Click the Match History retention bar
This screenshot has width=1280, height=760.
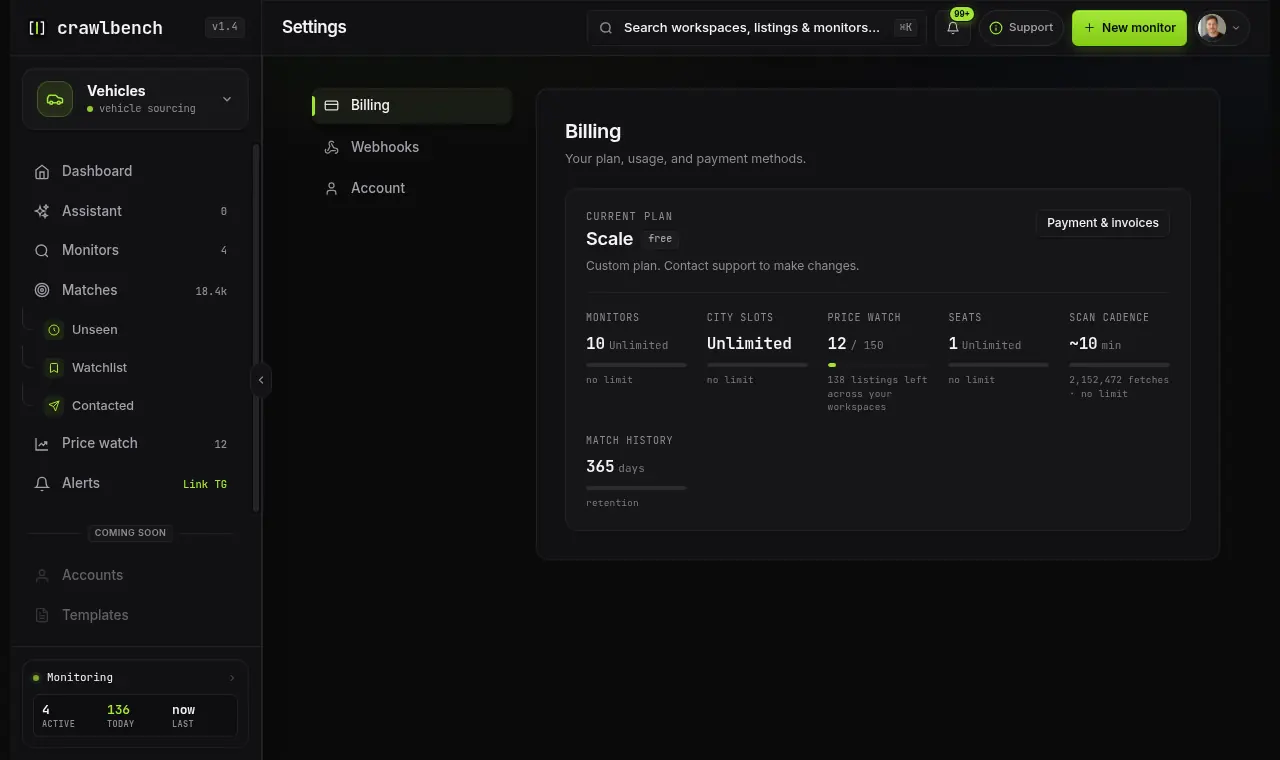pyautogui.click(x=636, y=488)
